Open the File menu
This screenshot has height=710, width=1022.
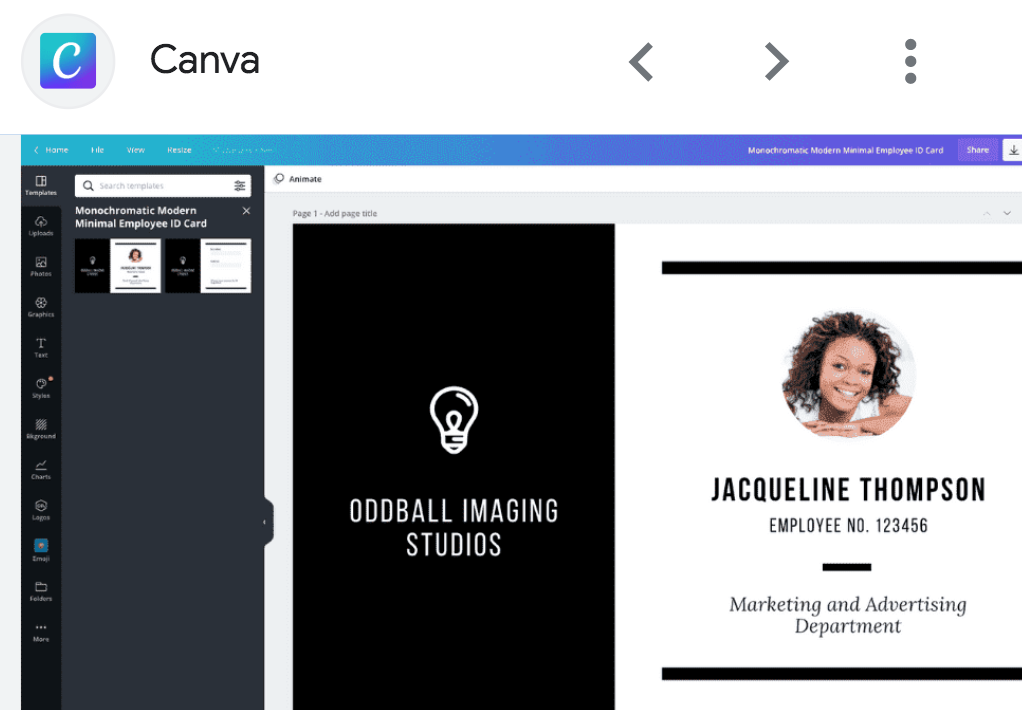[x=97, y=150]
